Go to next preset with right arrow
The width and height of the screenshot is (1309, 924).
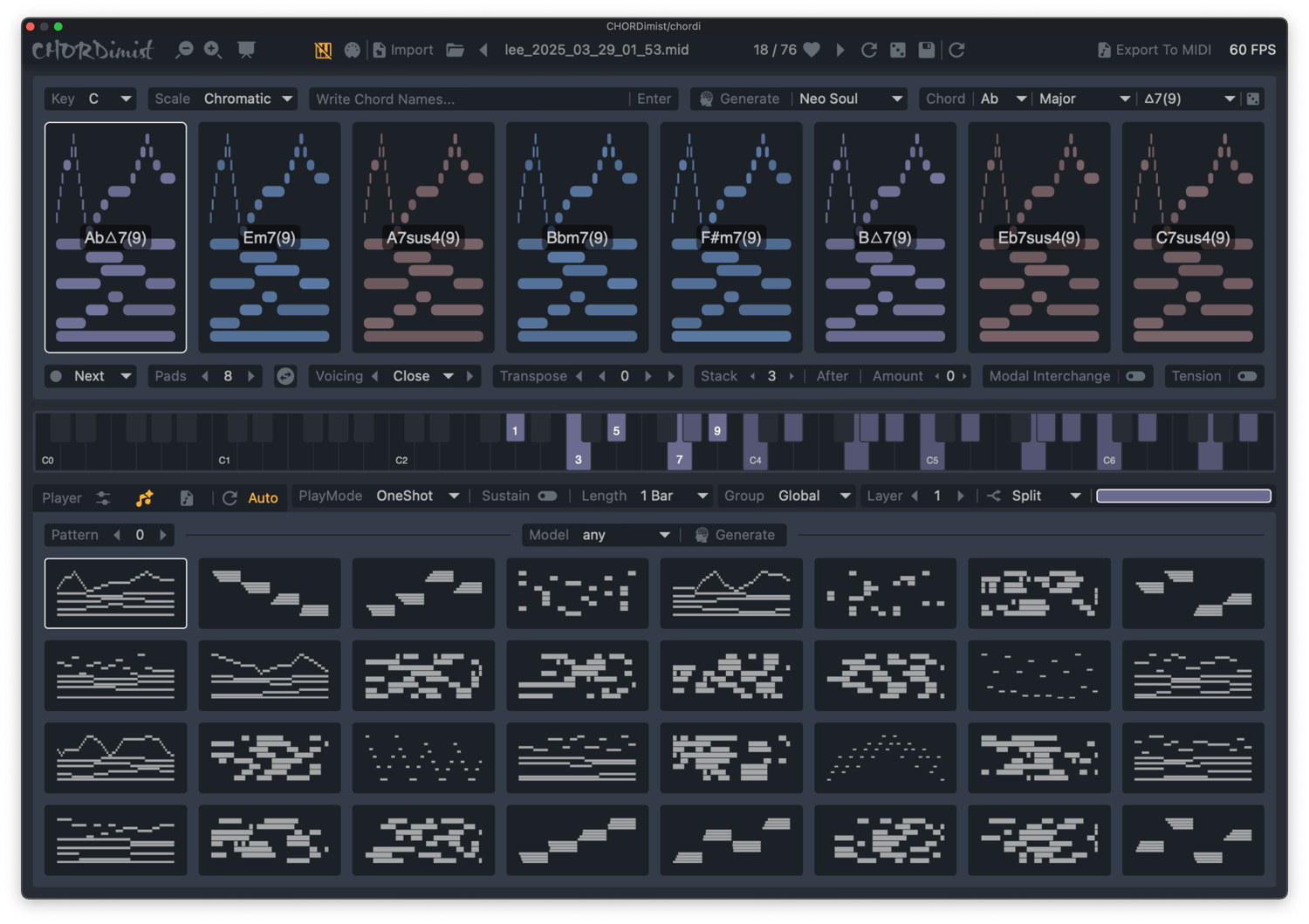click(x=840, y=50)
